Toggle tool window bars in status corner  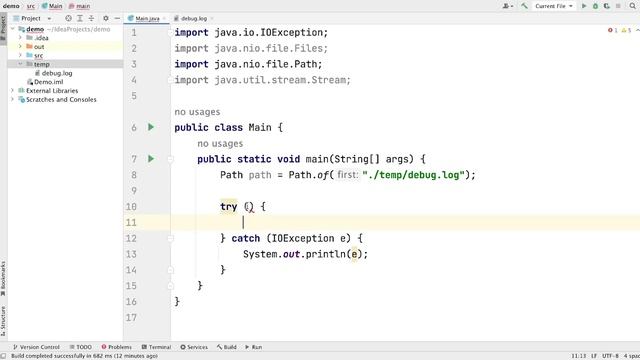tap(3, 356)
